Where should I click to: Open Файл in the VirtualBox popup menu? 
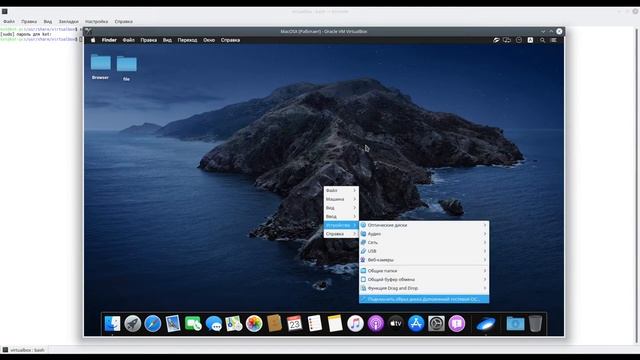341,191
